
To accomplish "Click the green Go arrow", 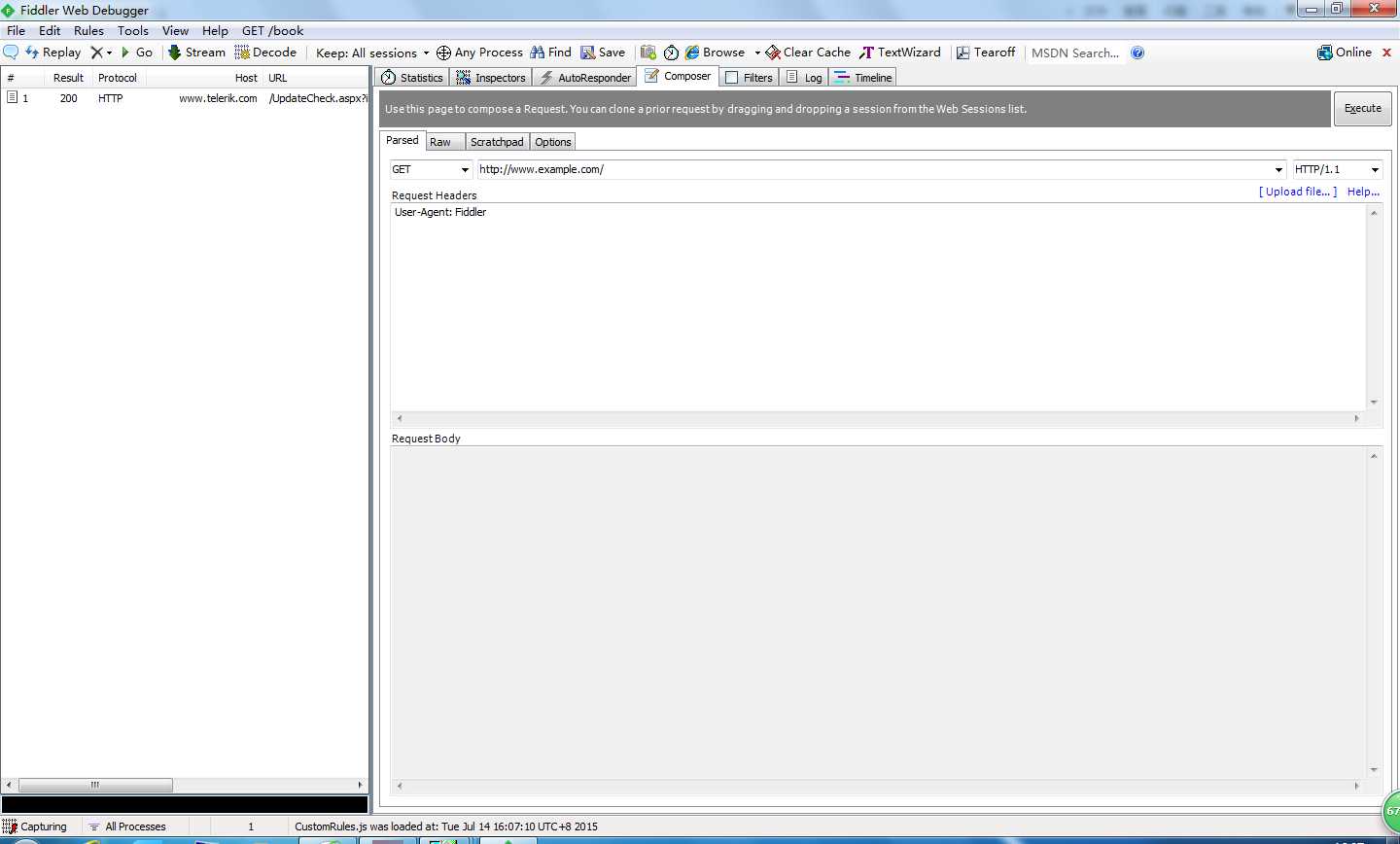I will [x=125, y=53].
